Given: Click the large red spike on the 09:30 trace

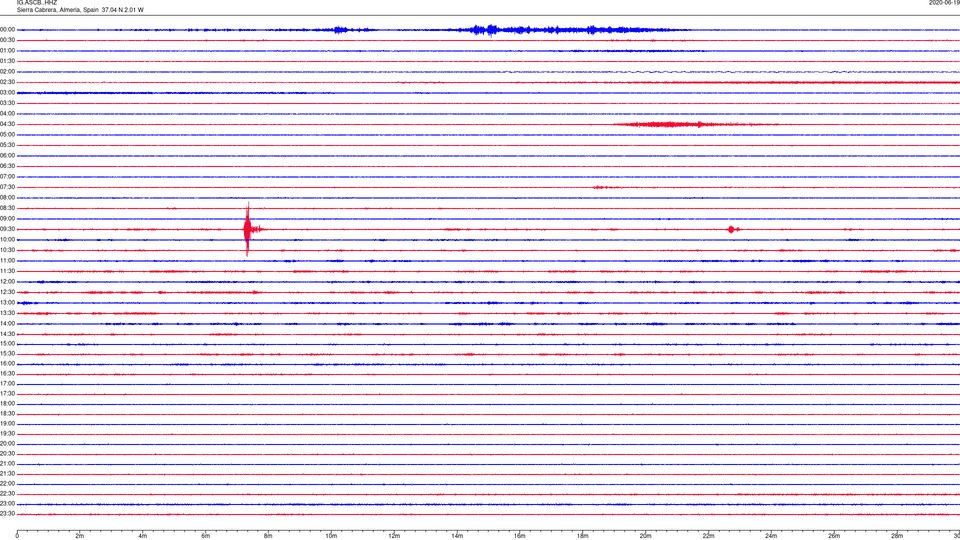Looking at the screenshot, I should (x=247, y=230).
